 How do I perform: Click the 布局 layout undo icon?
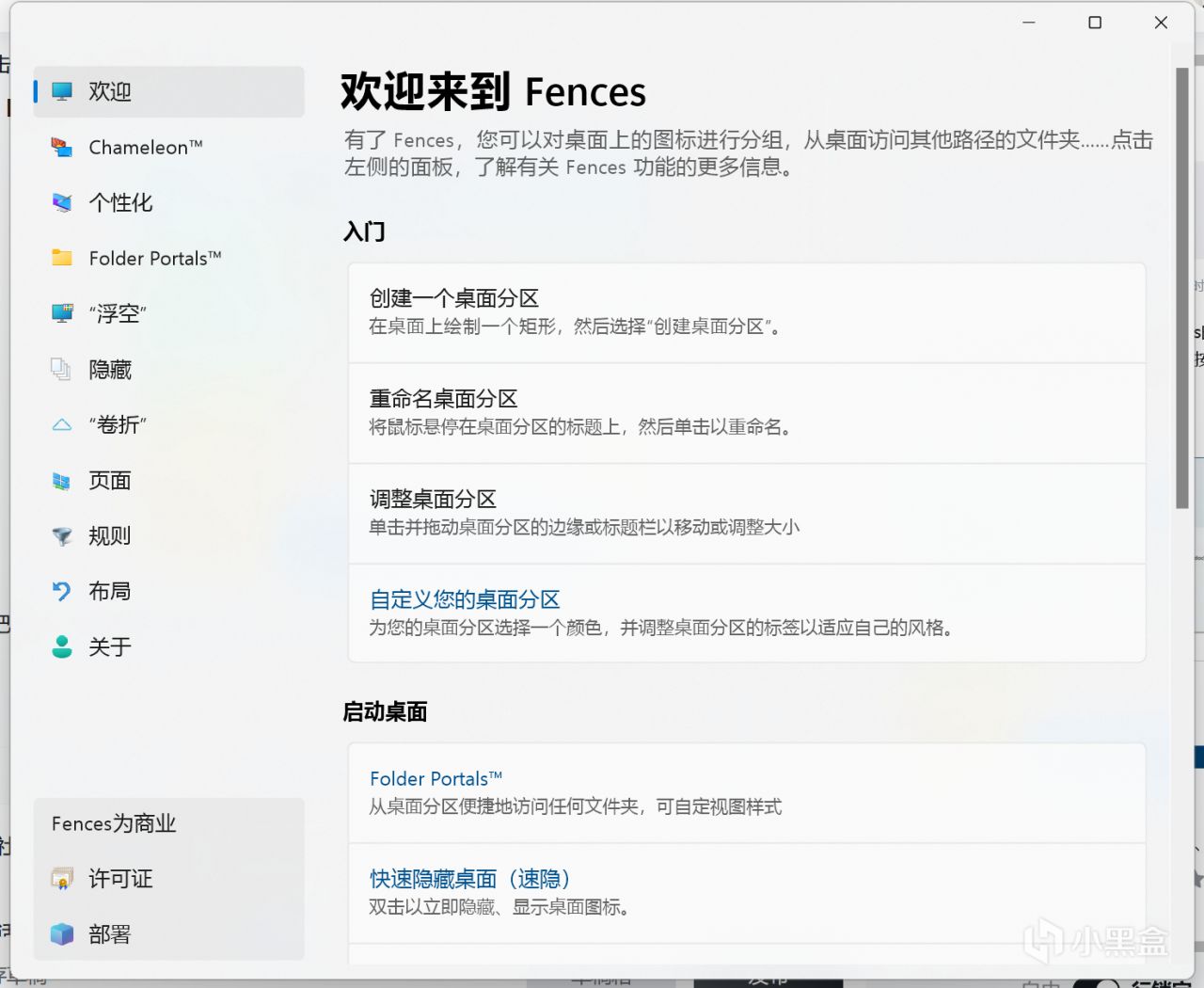(x=62, y=591)
